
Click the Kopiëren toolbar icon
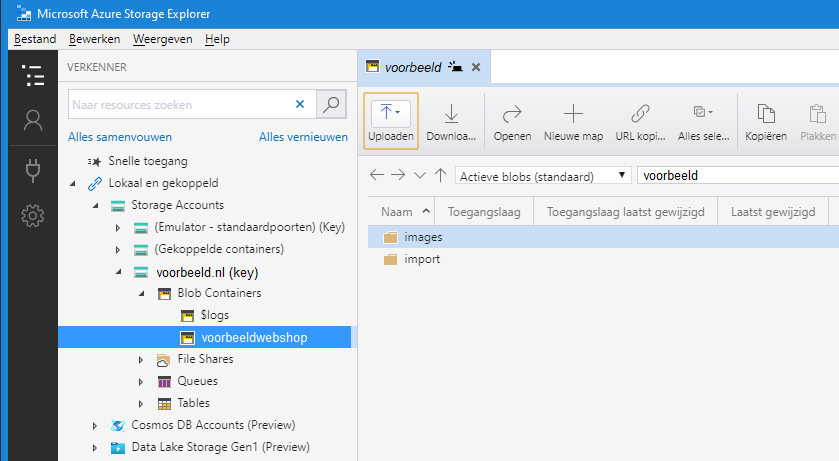(766, 114)
